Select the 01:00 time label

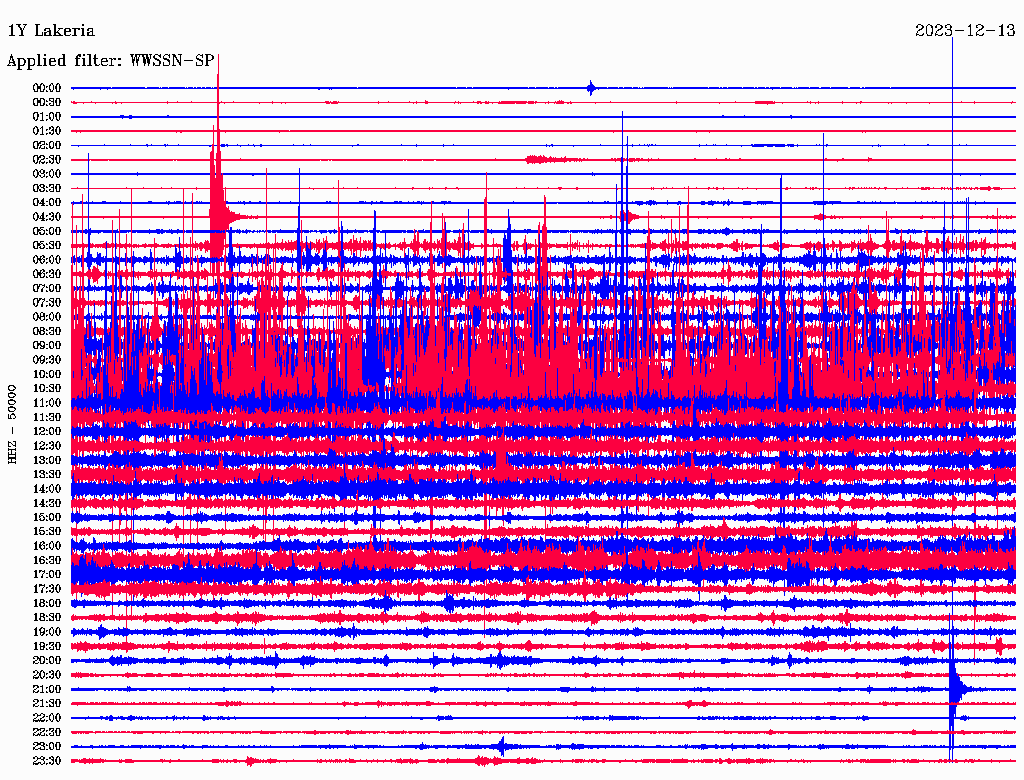pyautogui.click(x=47, y=117)
